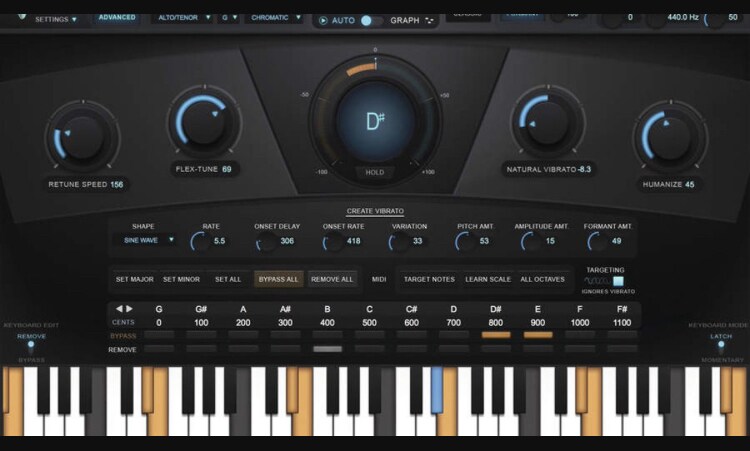Screen dimensions: 750x451
Task: Toggle Bypass for the E note
Action: click(x=538, y=335)
